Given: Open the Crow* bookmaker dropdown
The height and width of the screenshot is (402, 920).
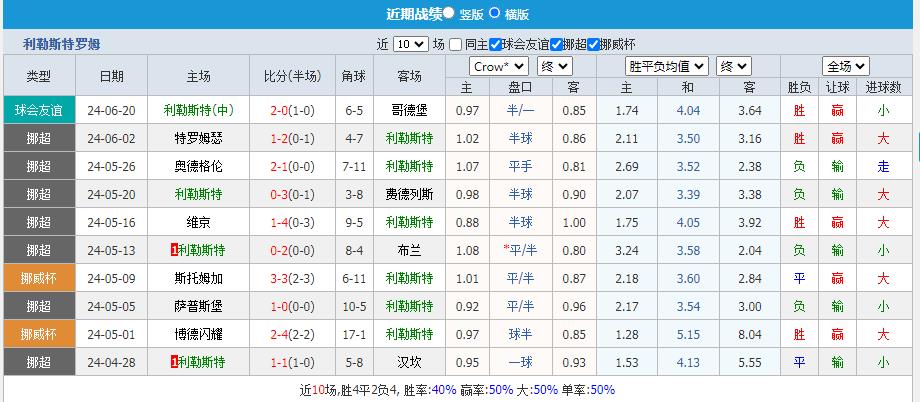Looking at the screenshot, I should [499, 67].
